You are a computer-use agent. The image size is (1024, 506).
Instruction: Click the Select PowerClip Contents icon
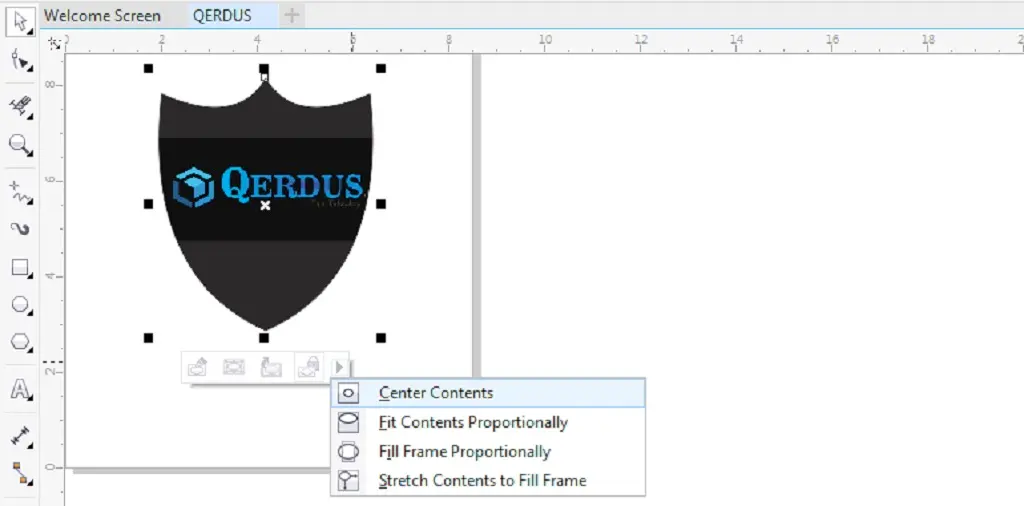point(234,367)
